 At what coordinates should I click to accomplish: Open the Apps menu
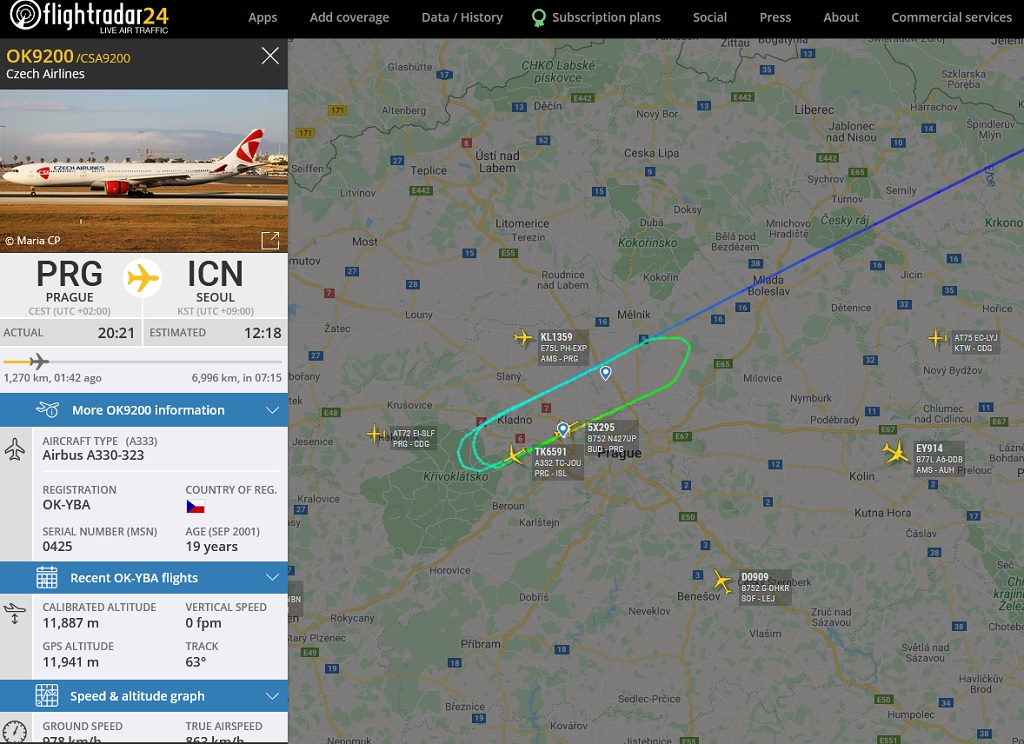pos(263,18)
